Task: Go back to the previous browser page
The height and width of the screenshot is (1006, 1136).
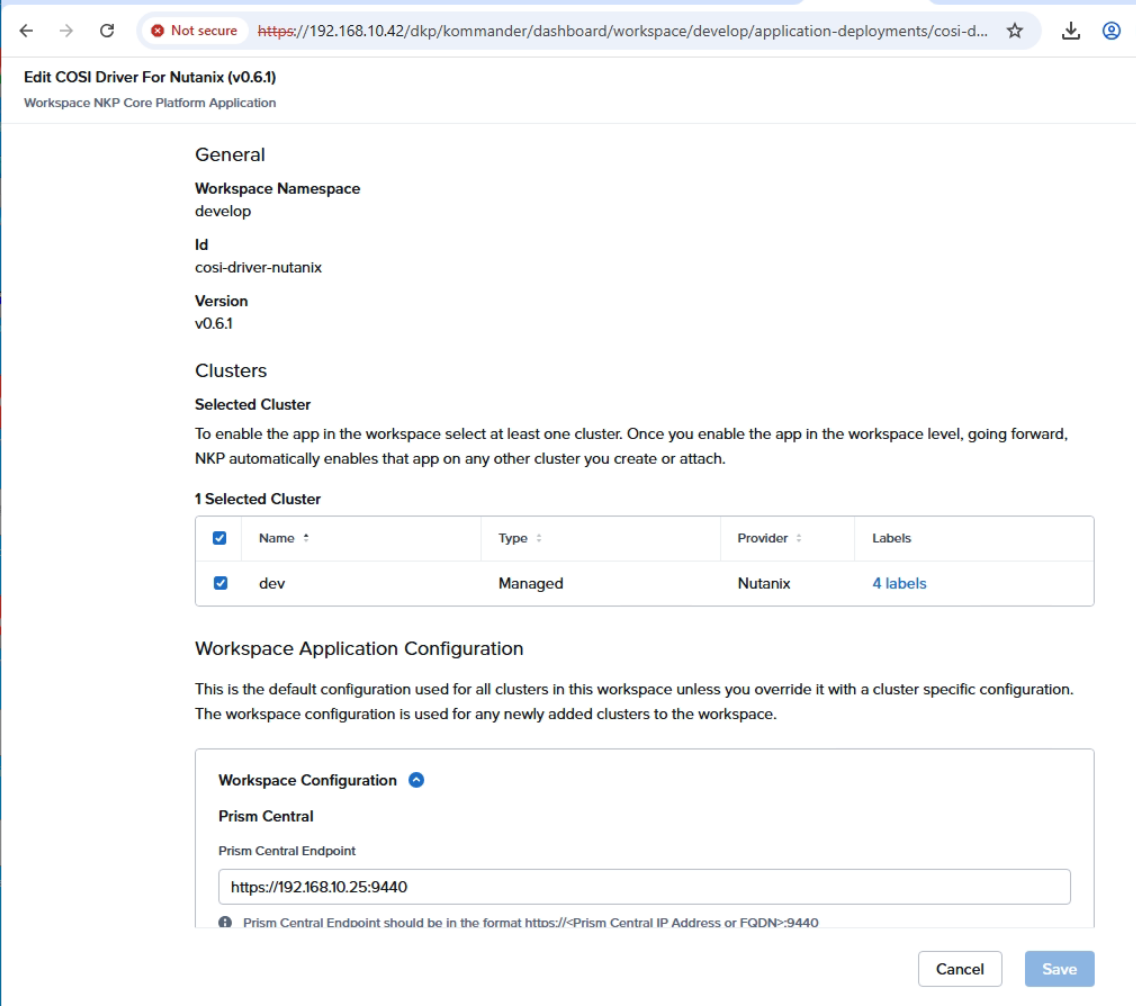Action: click(x=26, y=31)
